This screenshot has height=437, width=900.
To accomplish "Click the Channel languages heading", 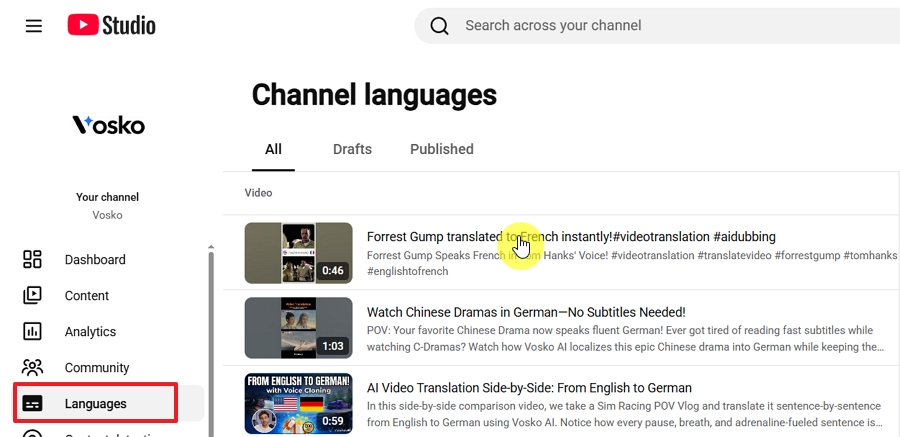I will coord(374,95).
